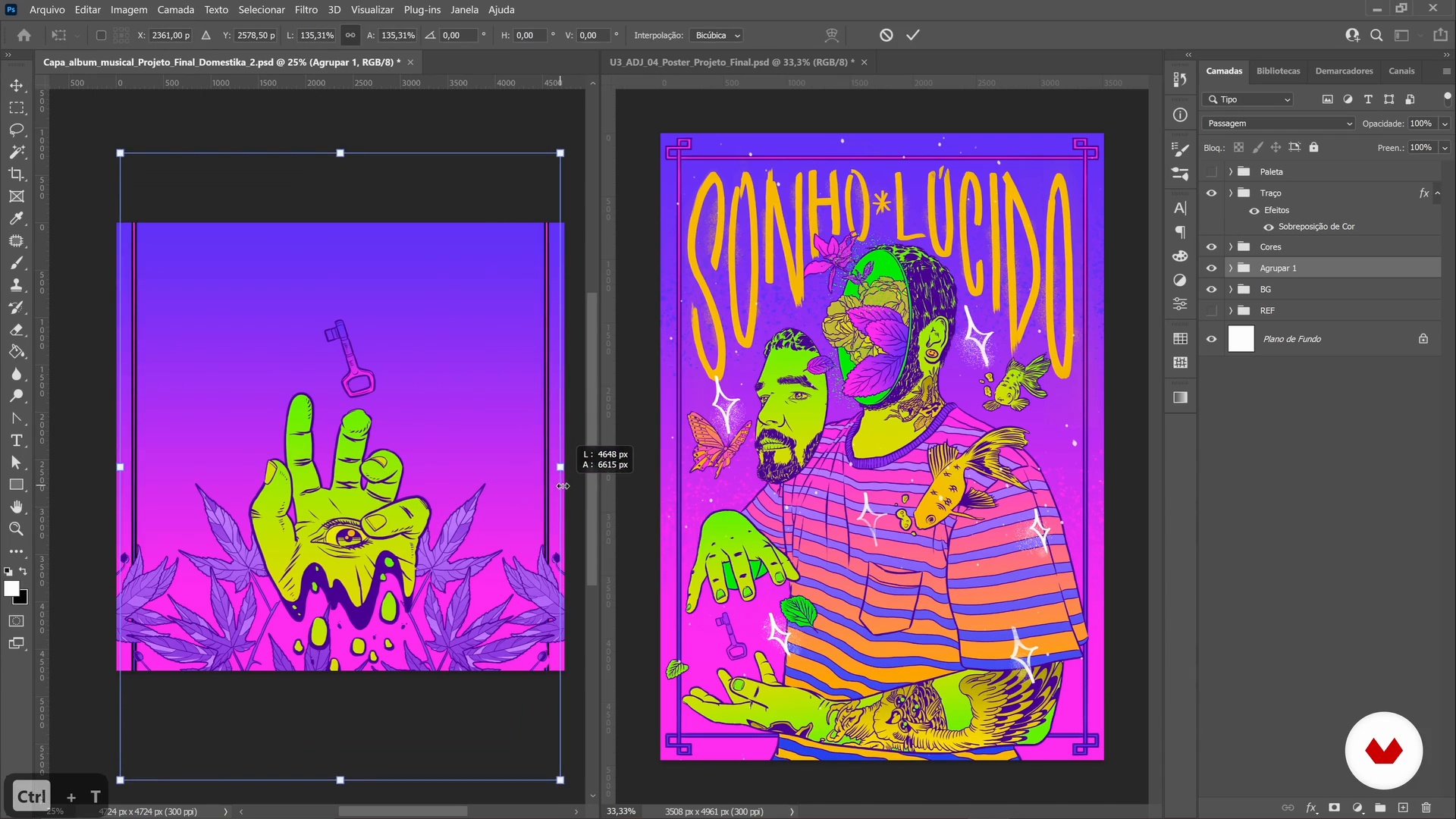Open the Camada menu
This screenshot has height=819, width=1456.
click(176, 10)
